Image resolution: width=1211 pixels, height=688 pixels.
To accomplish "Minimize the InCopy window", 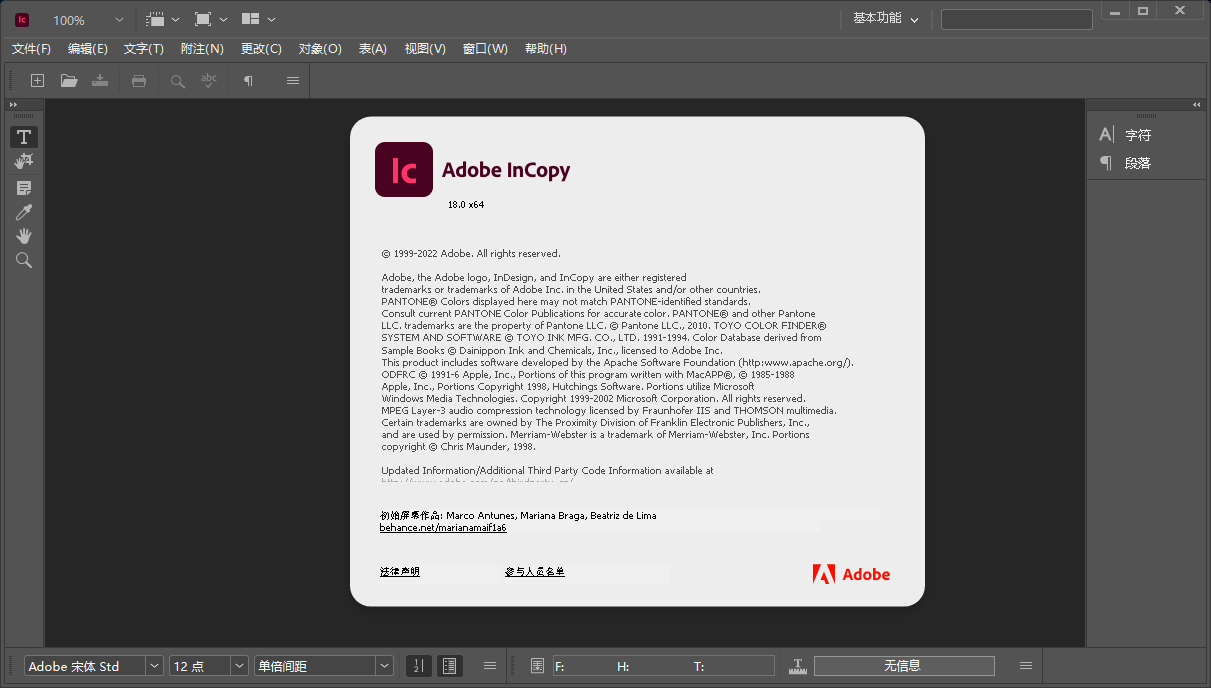I will [x=1116, y=10].
